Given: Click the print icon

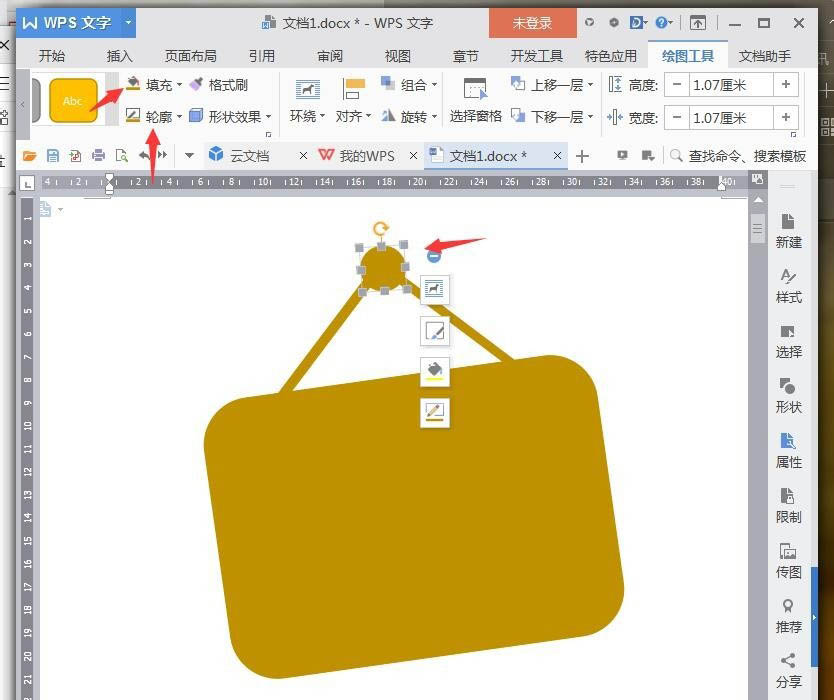Looking at the screenshot, I should tap(98, 156).
